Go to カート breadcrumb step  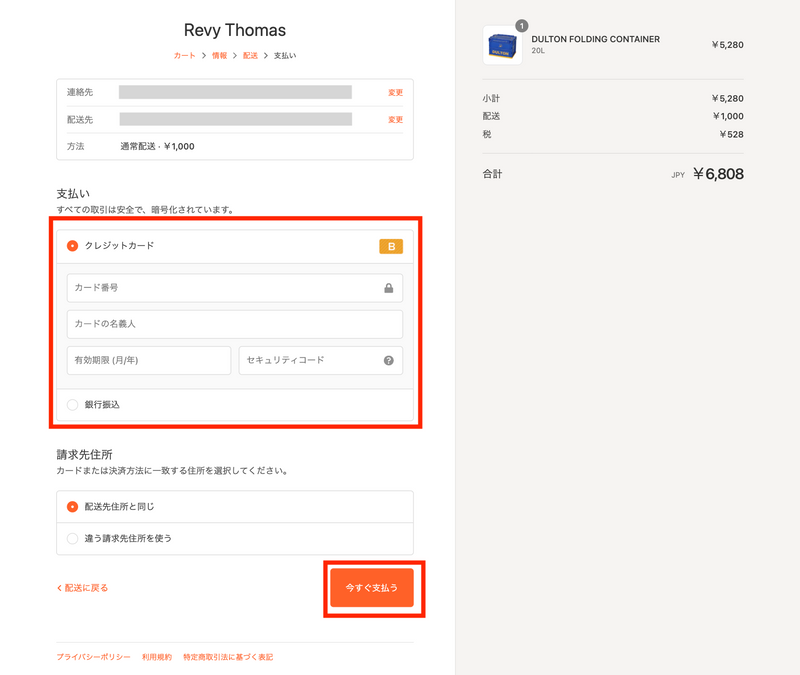(184, 56)
